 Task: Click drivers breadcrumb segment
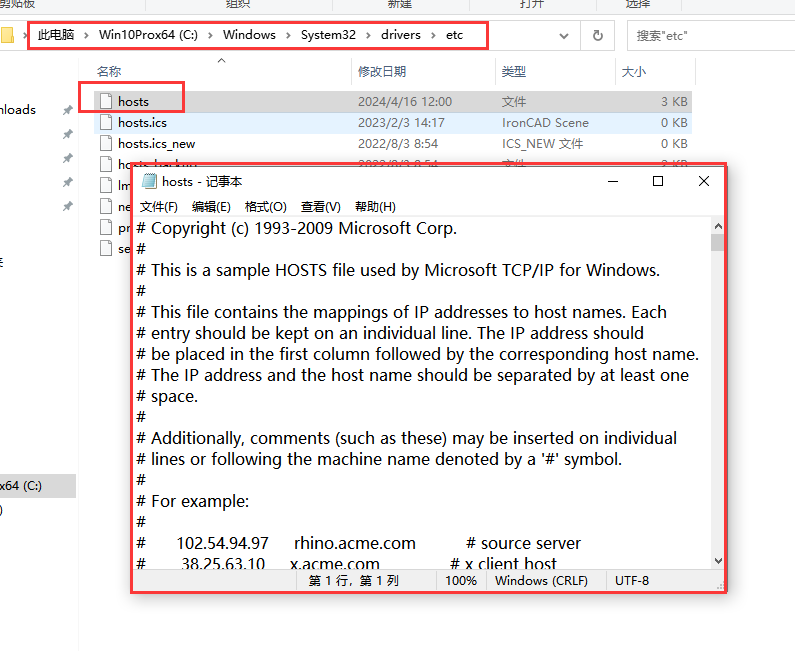pyautogui.click(x=401, y=35)
